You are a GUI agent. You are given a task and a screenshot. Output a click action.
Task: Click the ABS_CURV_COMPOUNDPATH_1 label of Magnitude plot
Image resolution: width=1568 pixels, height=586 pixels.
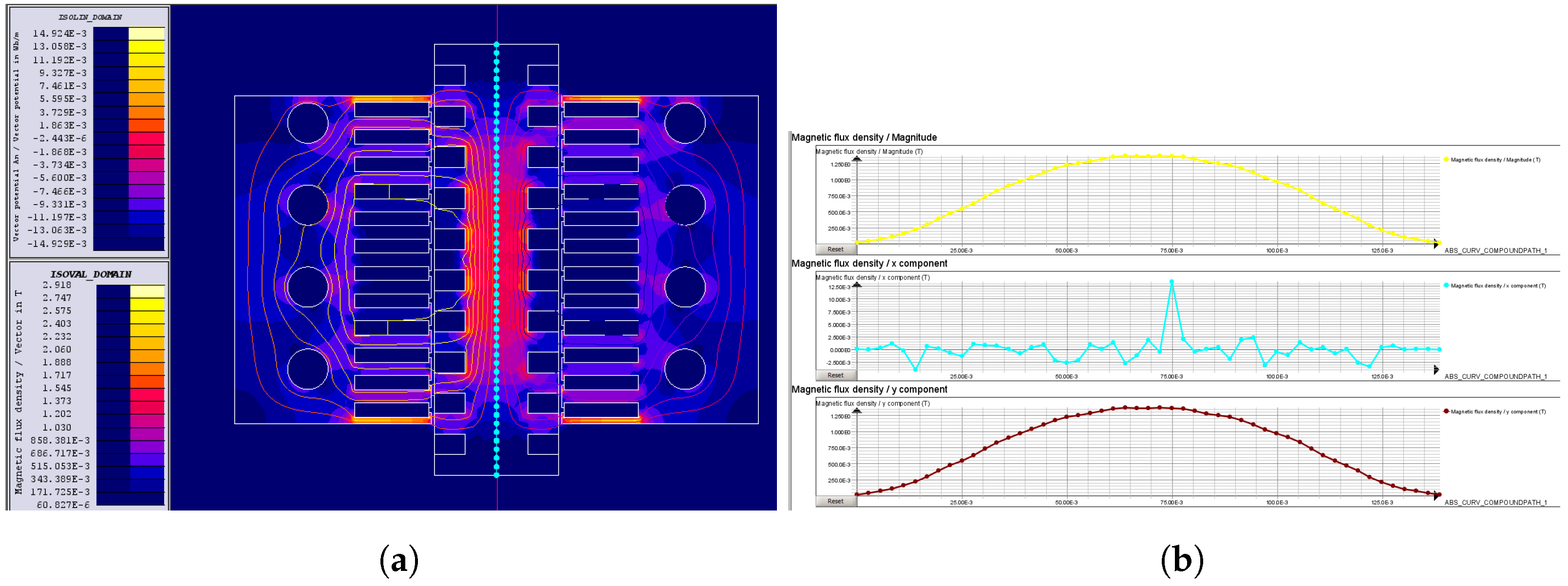1495,251
